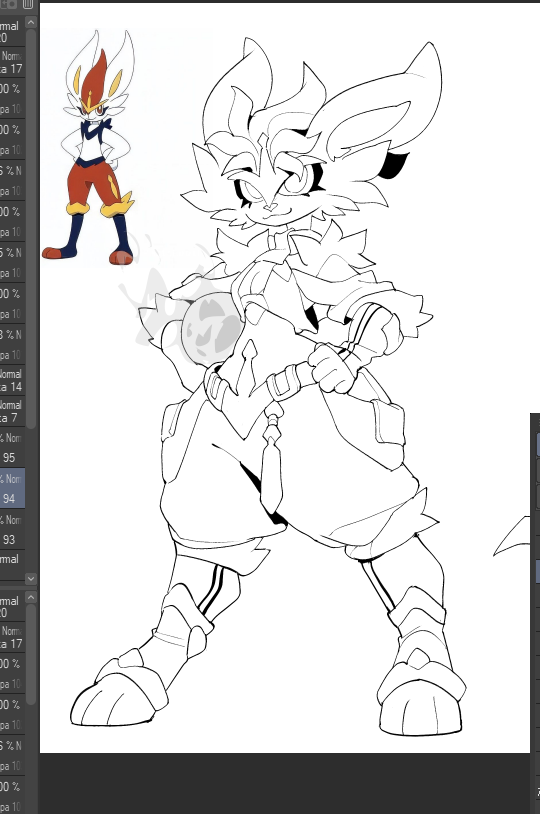Select the Normal layer numbered 7
The image size is (540, 814).
(x=12, y=411)
